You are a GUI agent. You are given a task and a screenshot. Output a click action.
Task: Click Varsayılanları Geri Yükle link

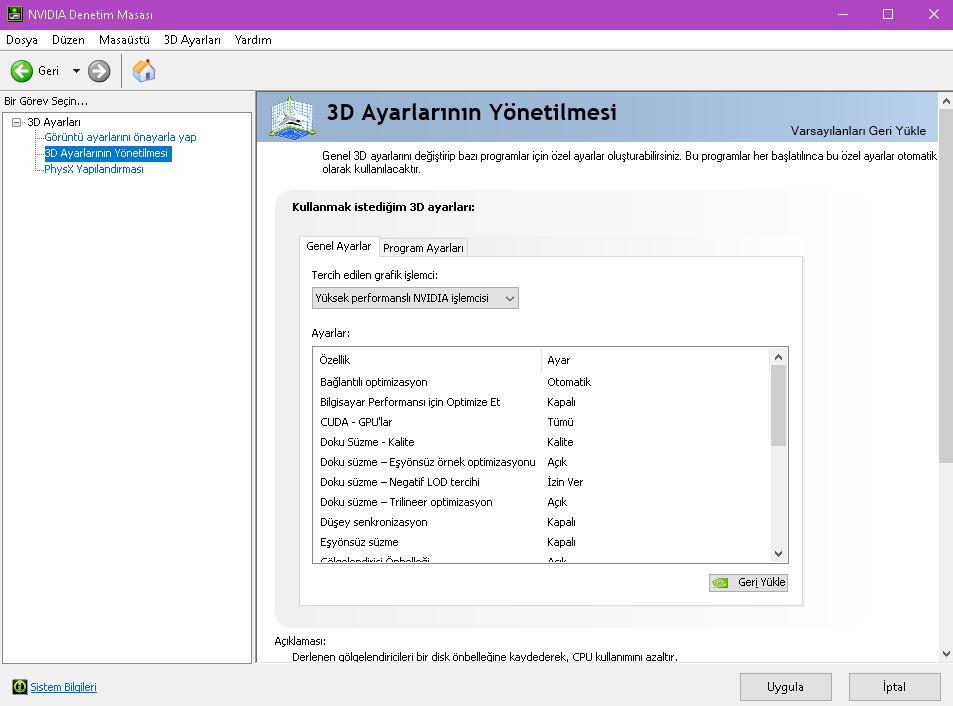pos(858,131)
